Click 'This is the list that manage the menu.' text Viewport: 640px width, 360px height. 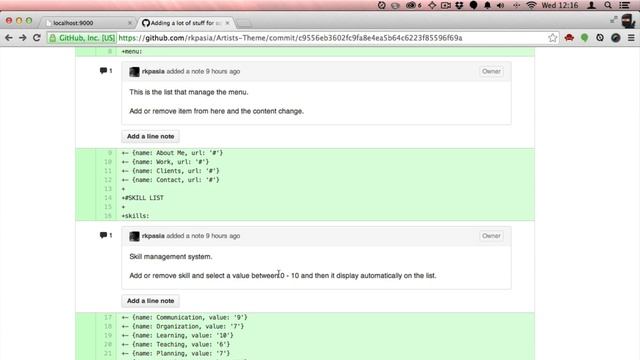point(189,92)
